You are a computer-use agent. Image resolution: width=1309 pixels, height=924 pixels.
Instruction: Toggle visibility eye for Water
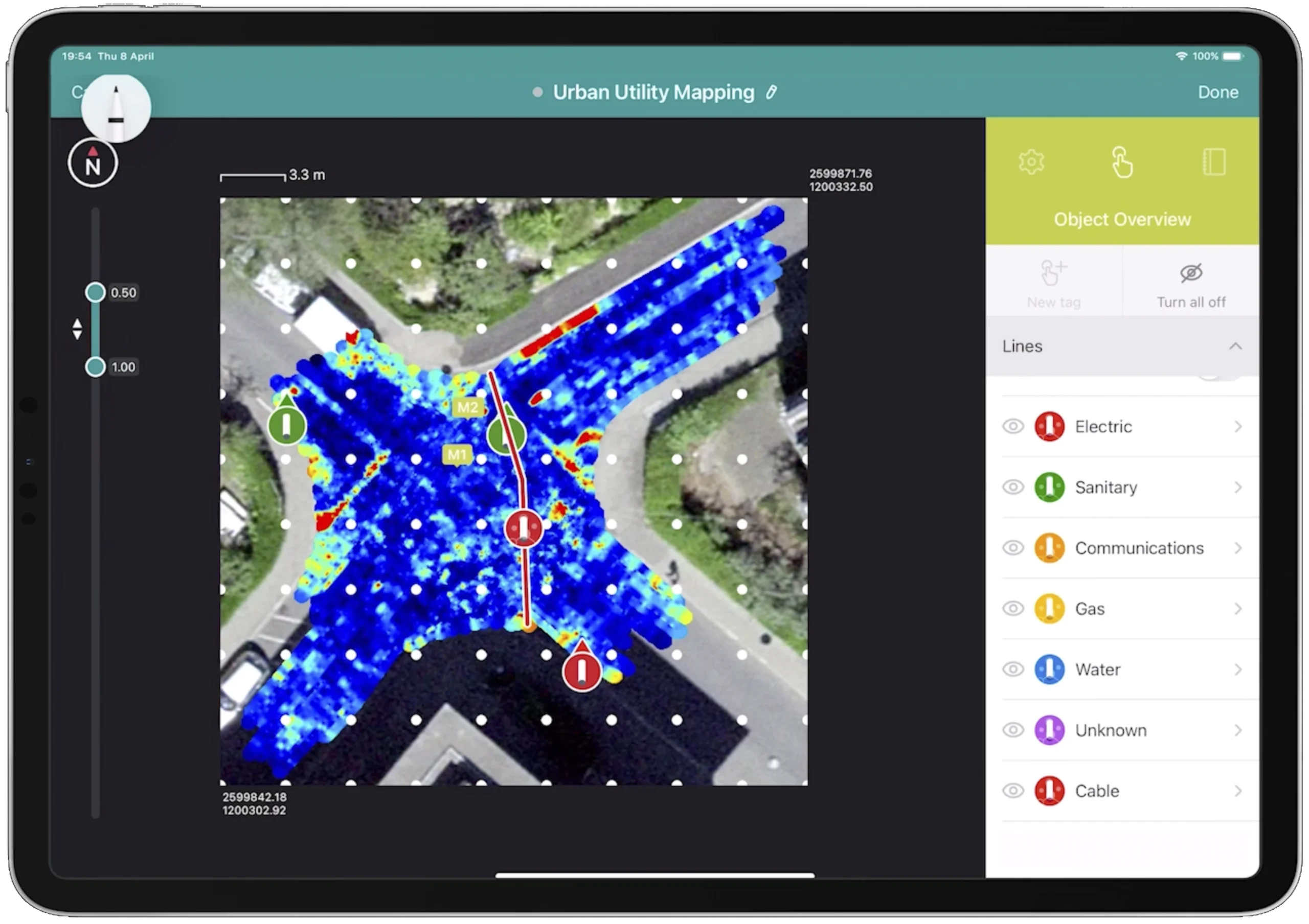[1012, 669]
